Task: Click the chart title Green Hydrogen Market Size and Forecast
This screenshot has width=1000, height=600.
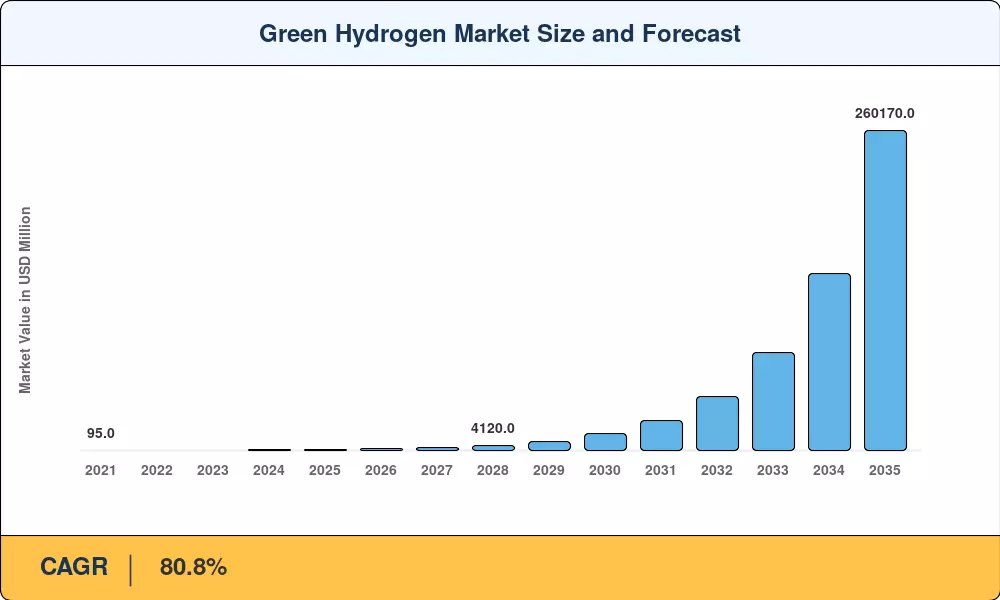Action: point(500,33)
